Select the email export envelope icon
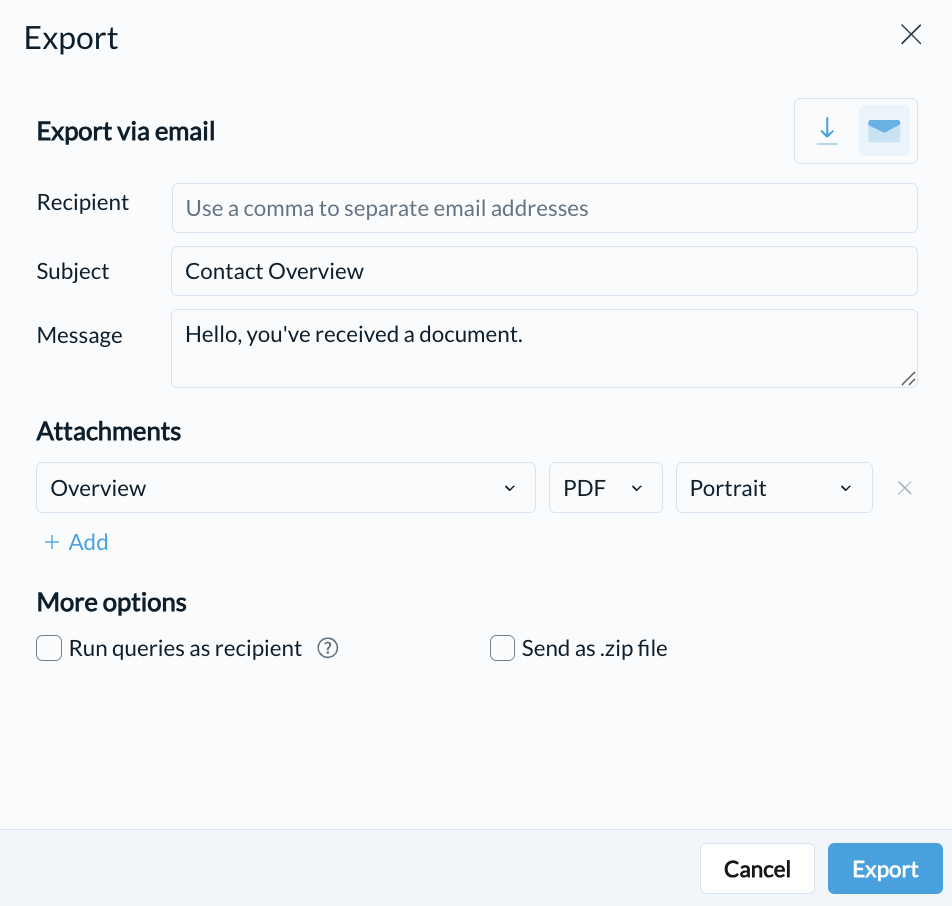 pos(884,131)
